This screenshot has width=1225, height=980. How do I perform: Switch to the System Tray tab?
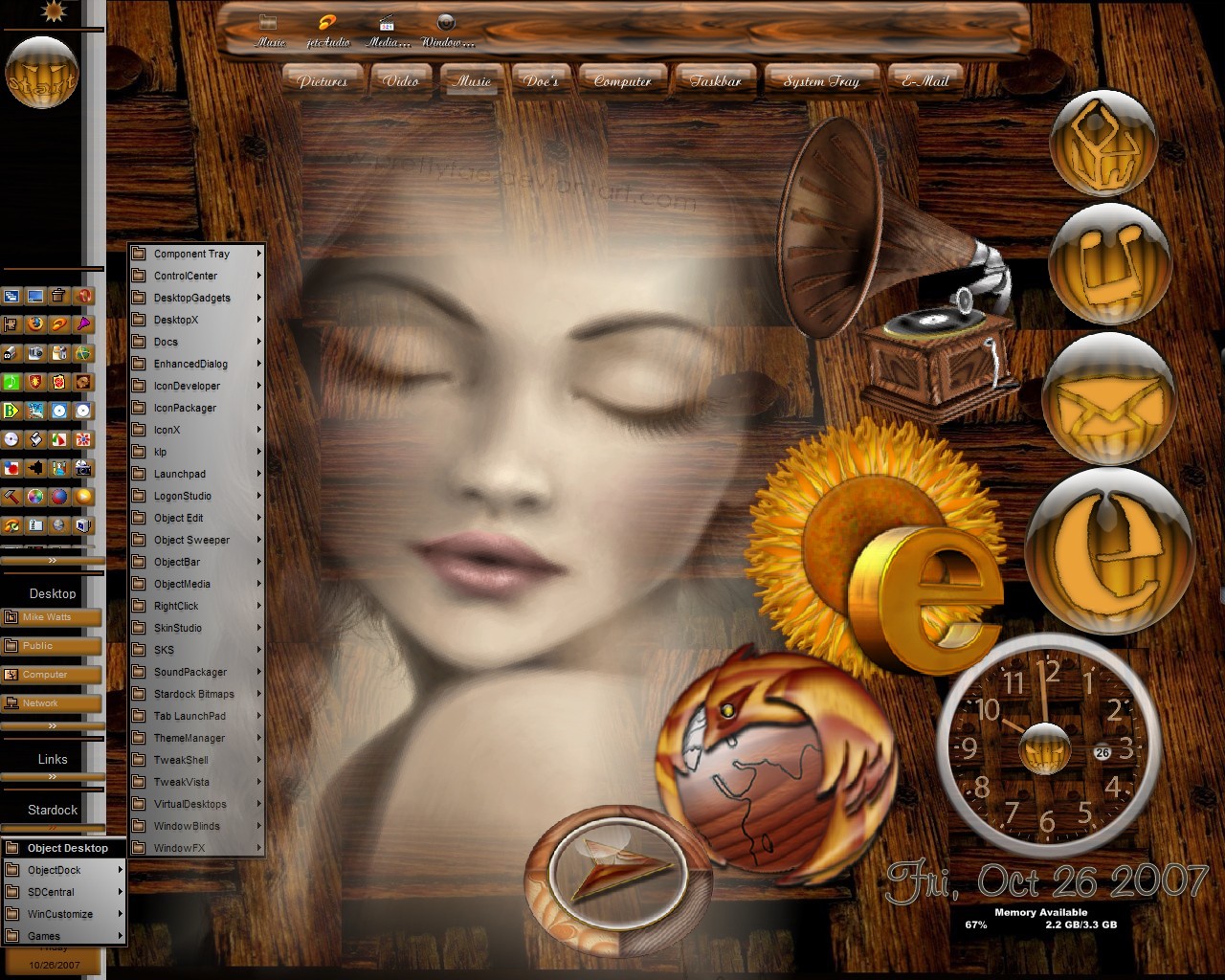pos(821,81)
